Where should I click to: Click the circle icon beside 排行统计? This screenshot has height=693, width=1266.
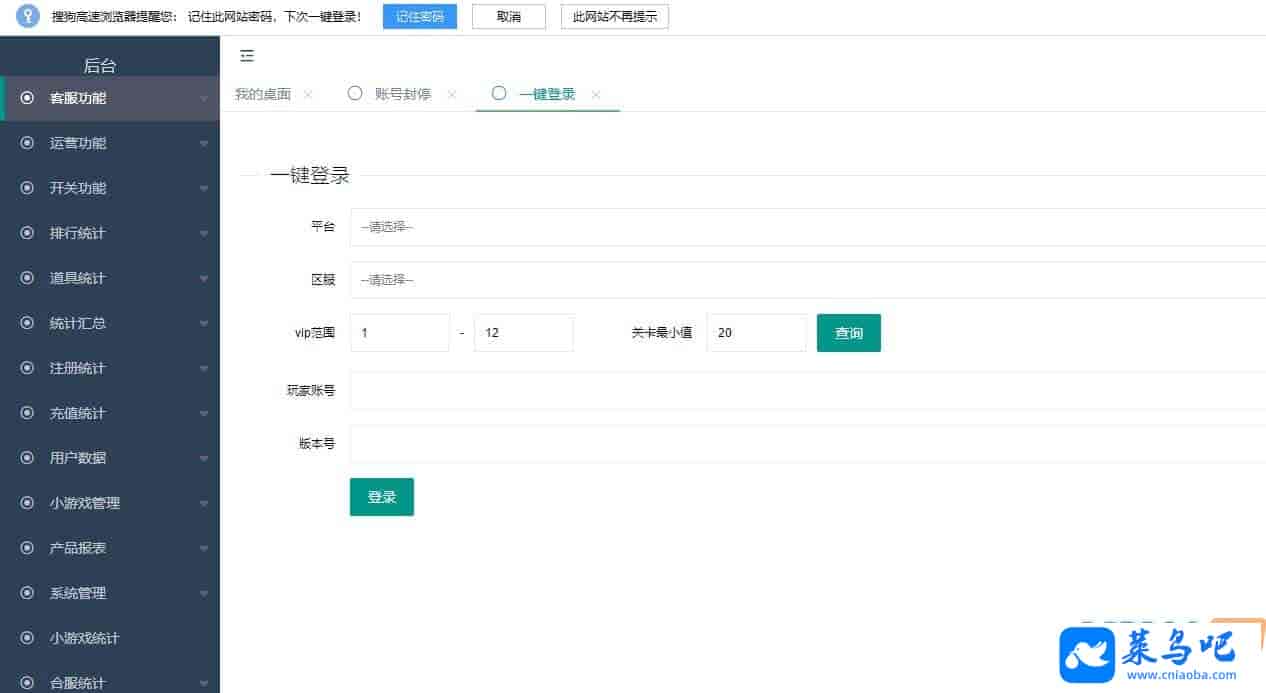pos(27,233)
